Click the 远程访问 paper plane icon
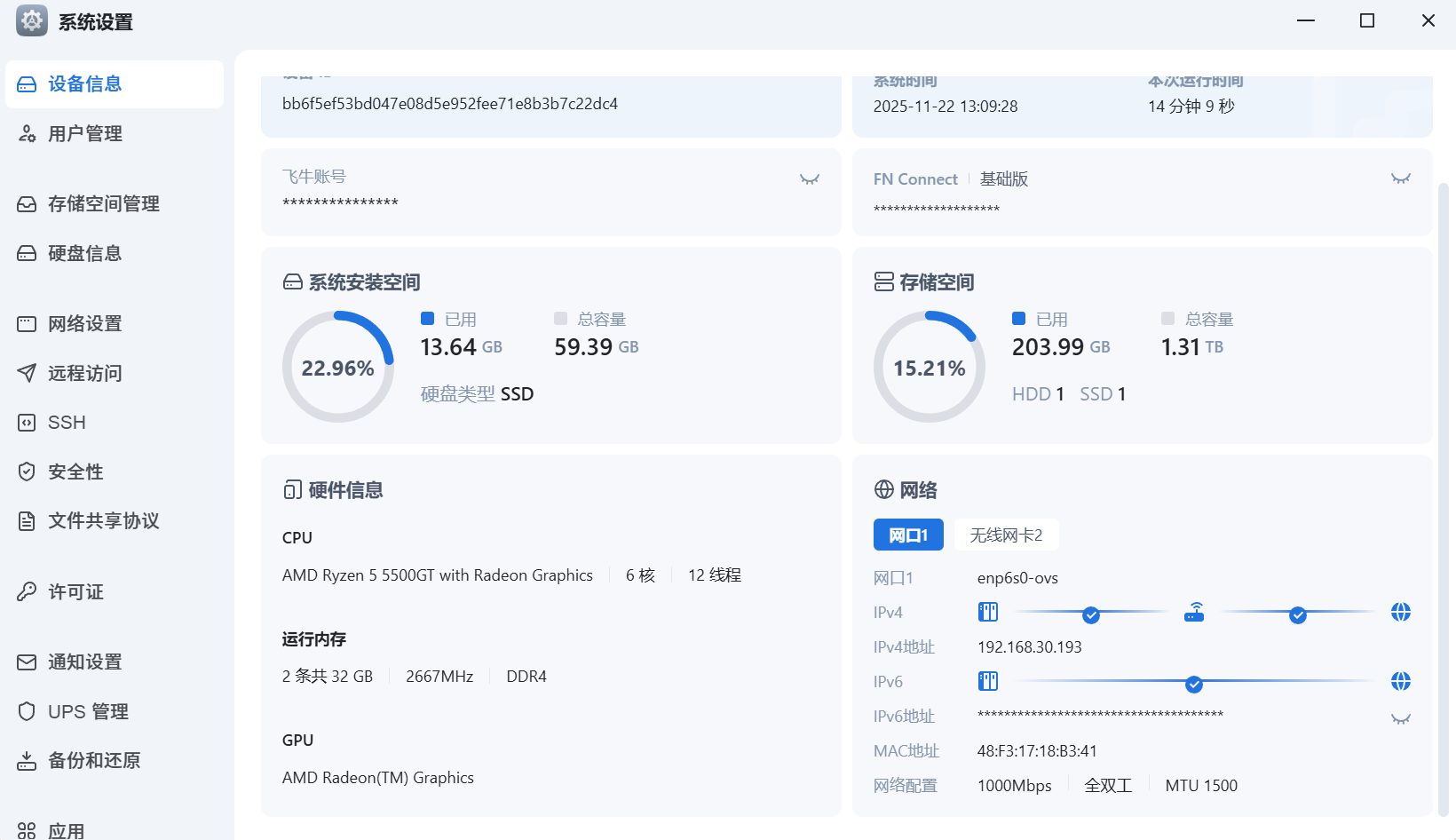This screenshot has height=840, width=1456. click(27, 373)
